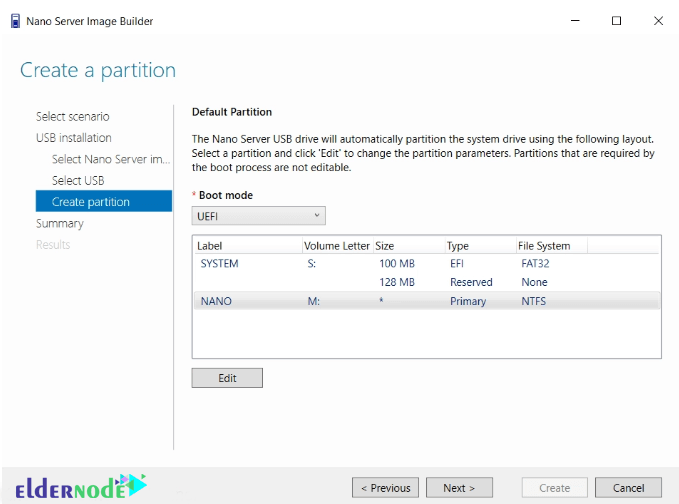Select the Create partition step
The width and height of the screenshot is (679, 504).
103,201
